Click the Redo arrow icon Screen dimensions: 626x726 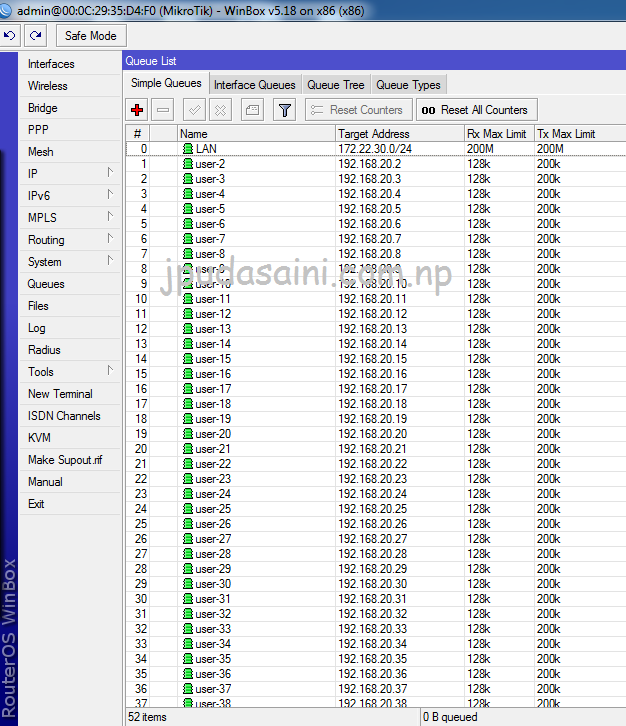(x=36, y=36)
